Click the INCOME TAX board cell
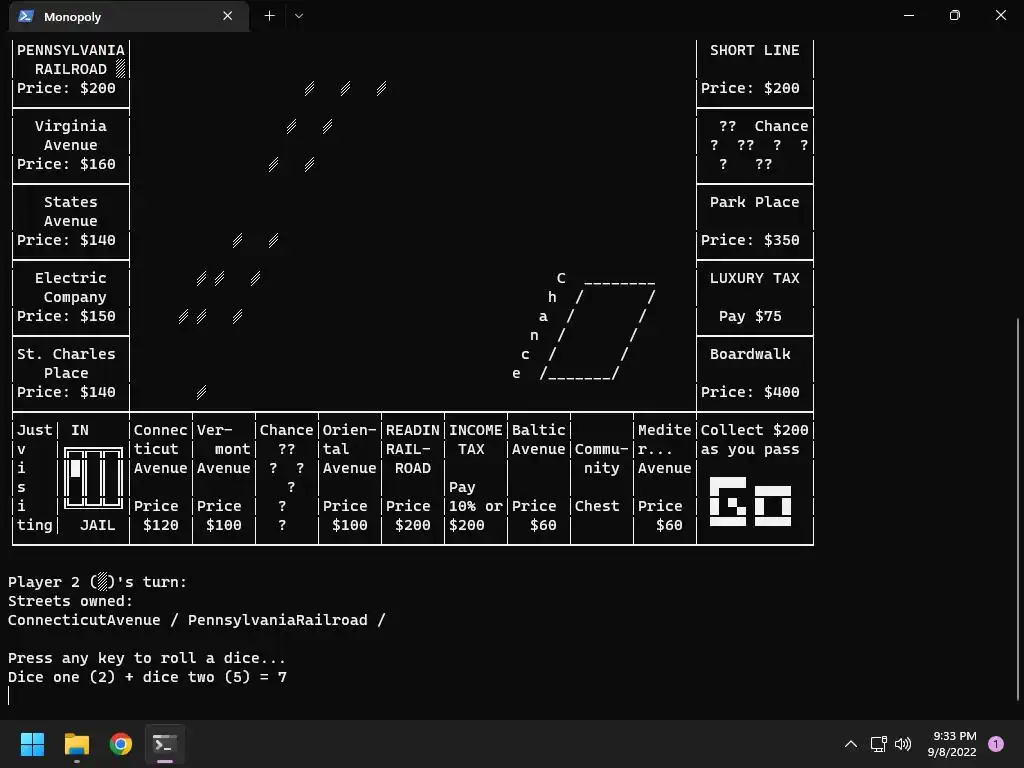Screen dimensions: 1024x768 475,478
